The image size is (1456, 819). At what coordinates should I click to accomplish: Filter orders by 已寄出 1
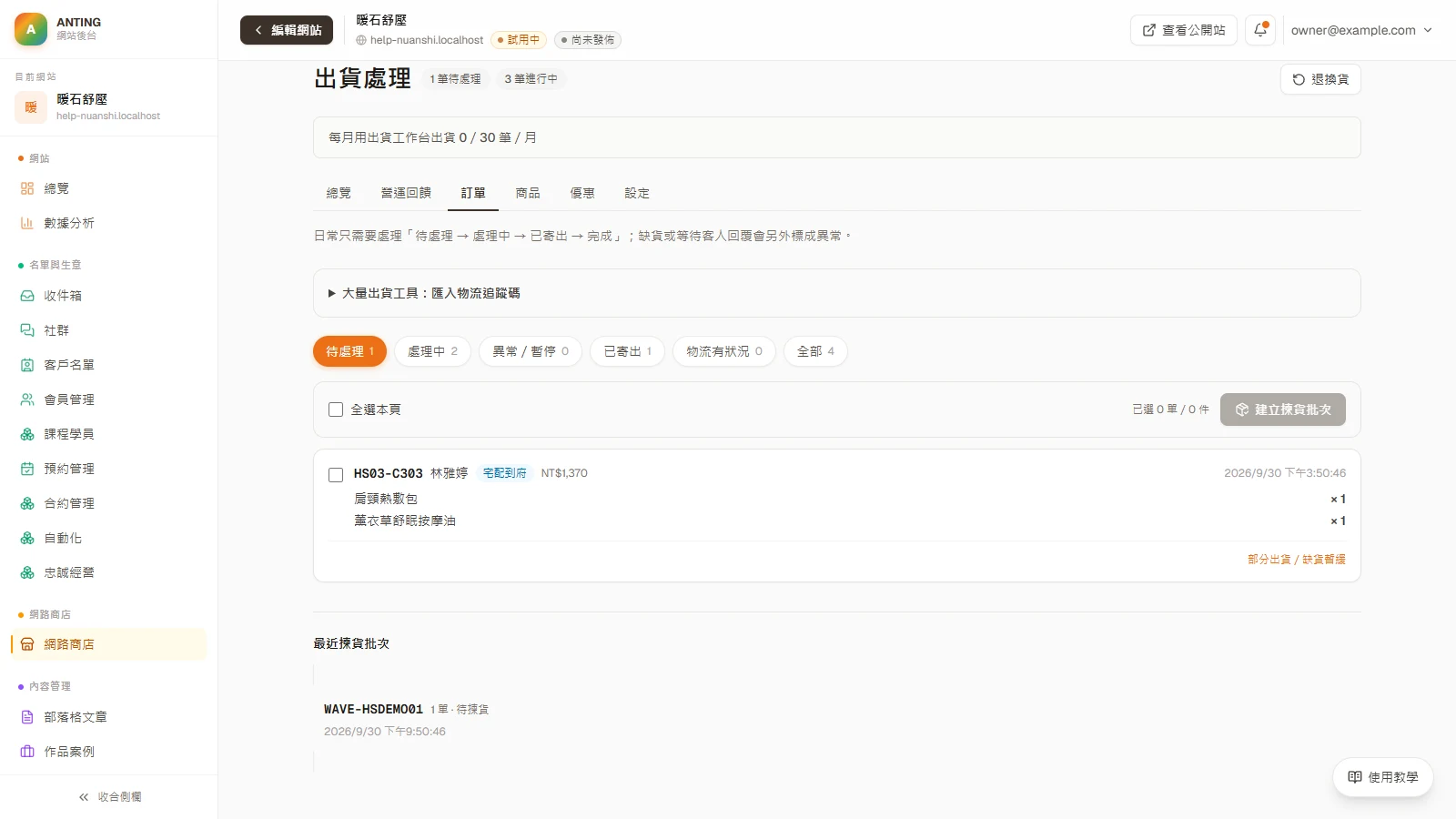(628, 351)
